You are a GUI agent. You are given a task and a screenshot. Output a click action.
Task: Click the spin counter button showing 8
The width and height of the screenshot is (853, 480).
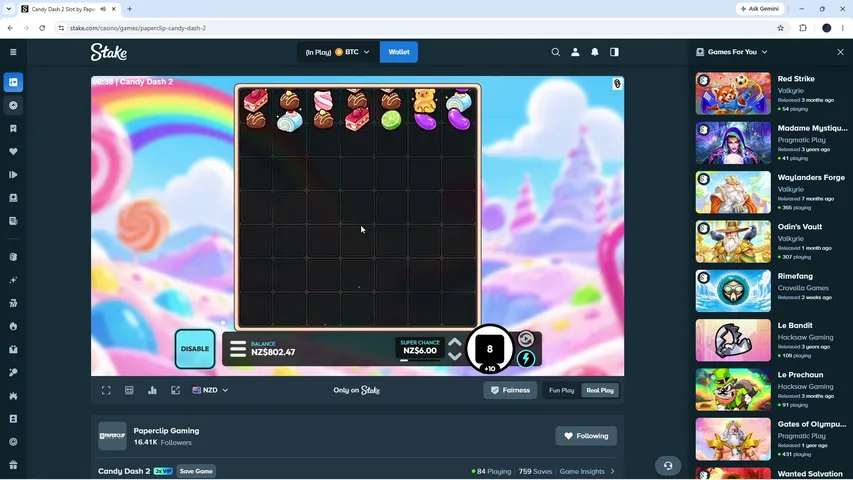coord(490,349)
